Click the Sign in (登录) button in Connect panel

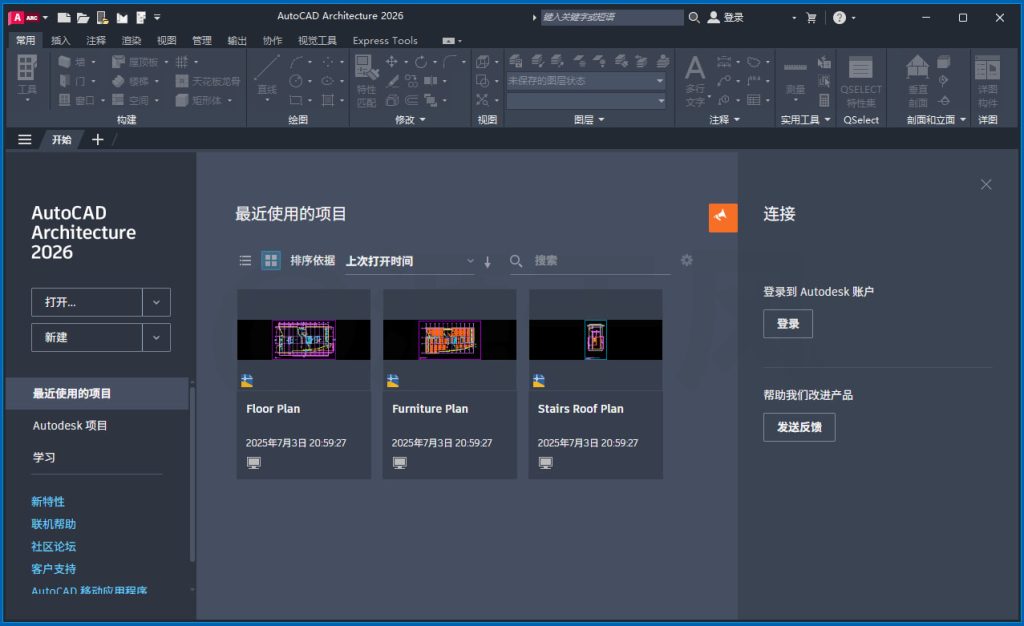tap(788, 324)
